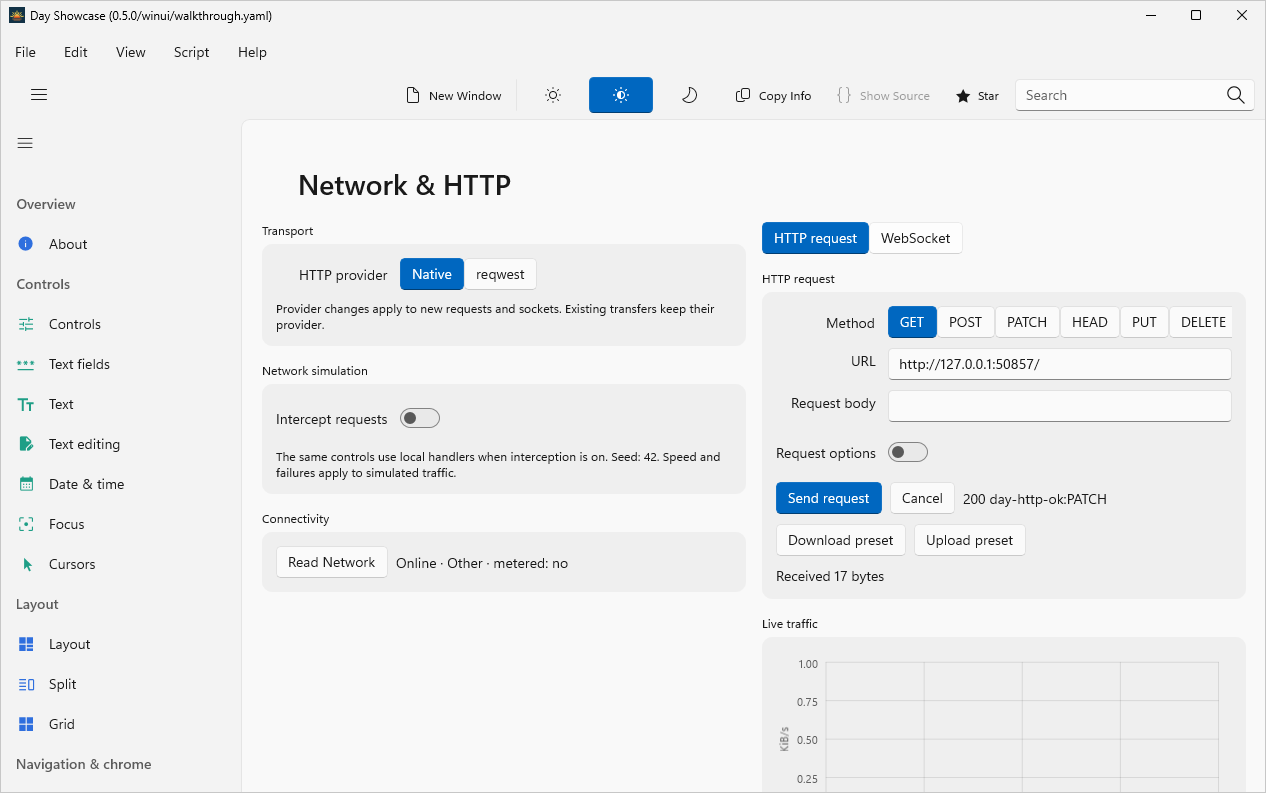
Task: Click Send request button
Action: (829, 498)
